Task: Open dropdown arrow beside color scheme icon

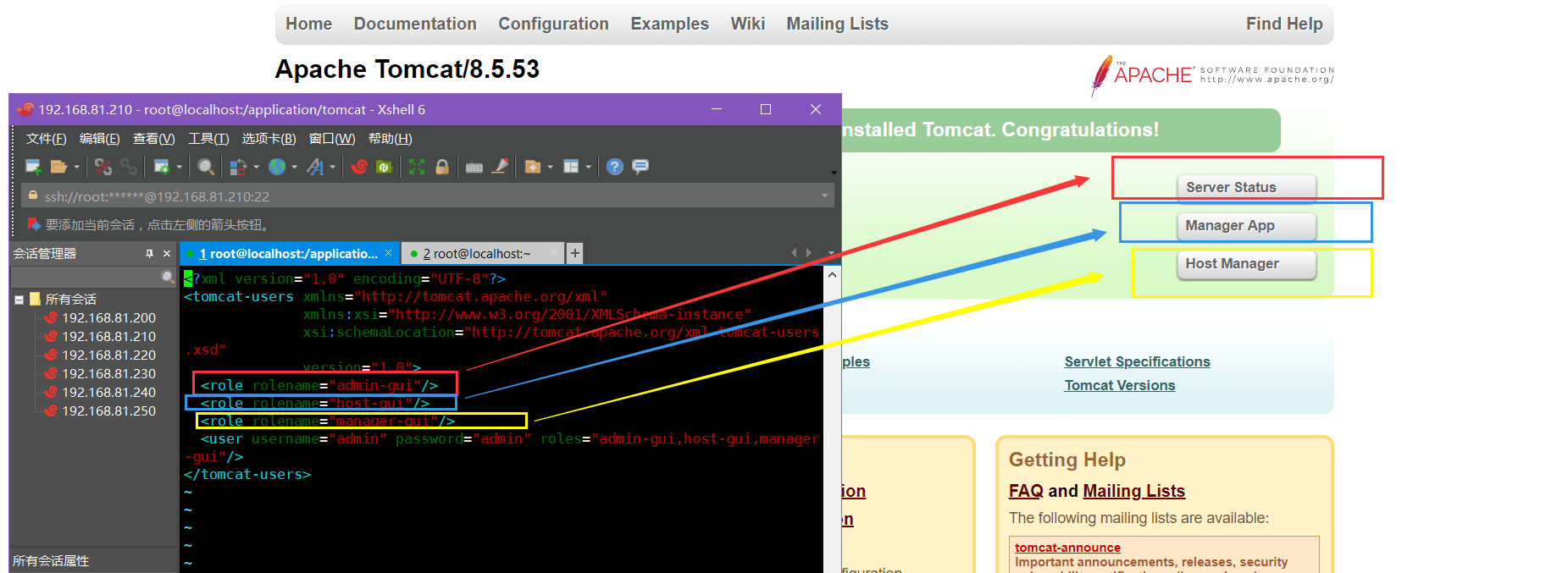Action: click(x=256, y=167)
